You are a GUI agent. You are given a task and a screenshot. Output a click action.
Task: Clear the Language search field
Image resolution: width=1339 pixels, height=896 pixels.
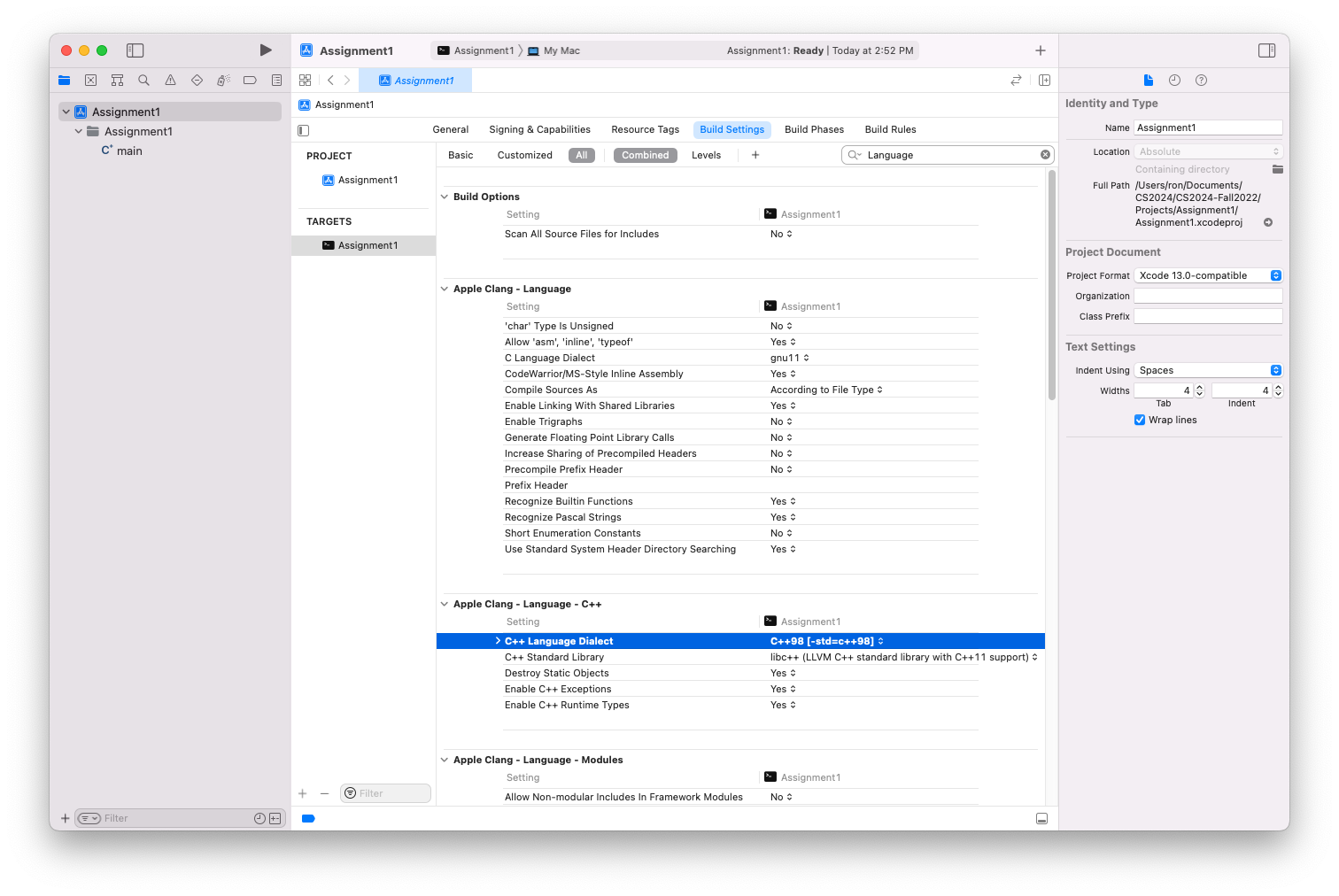point(1045,154)
